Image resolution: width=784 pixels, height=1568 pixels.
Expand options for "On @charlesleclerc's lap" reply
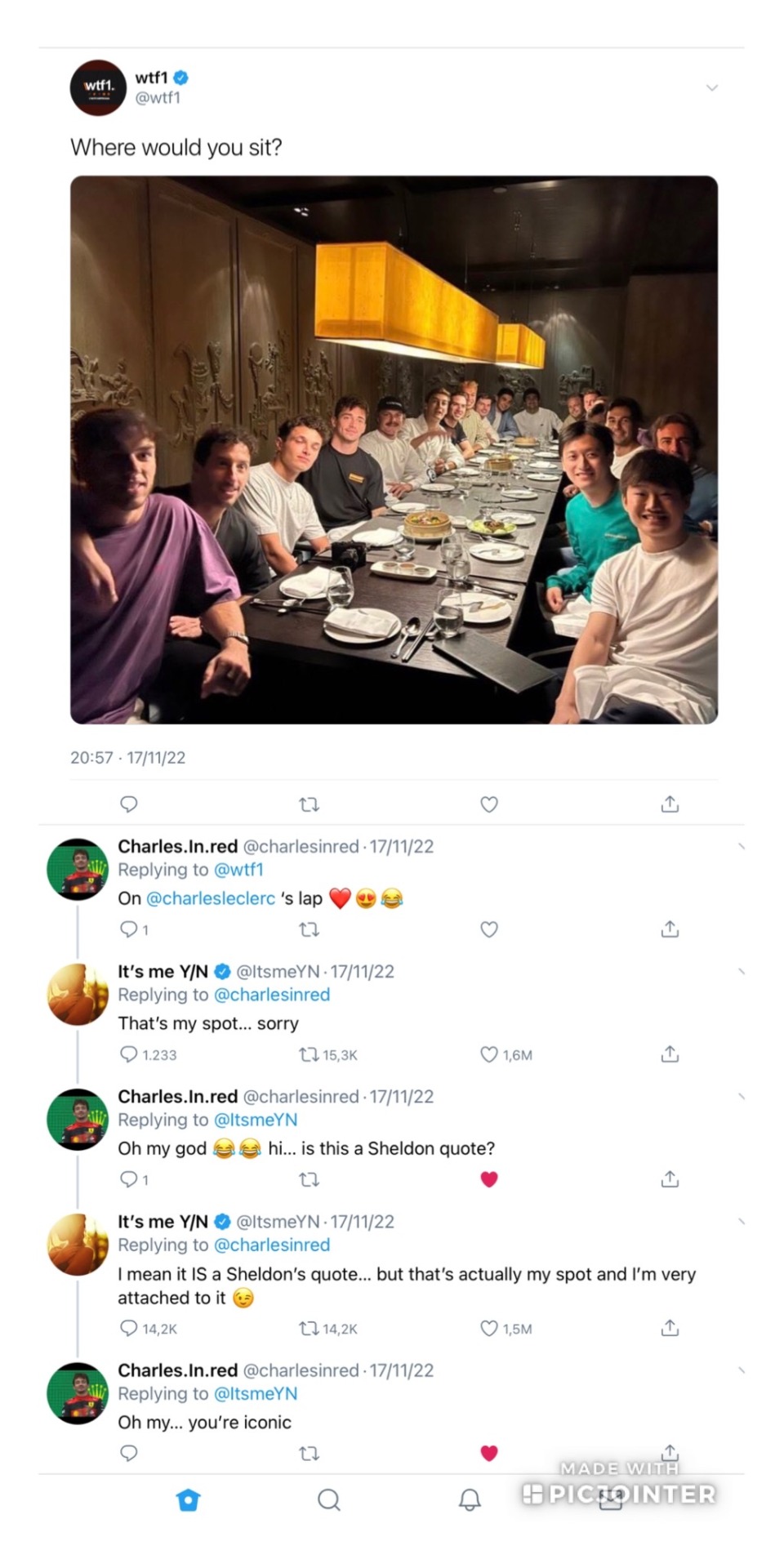pyautogui.click(x=741, y=847)
